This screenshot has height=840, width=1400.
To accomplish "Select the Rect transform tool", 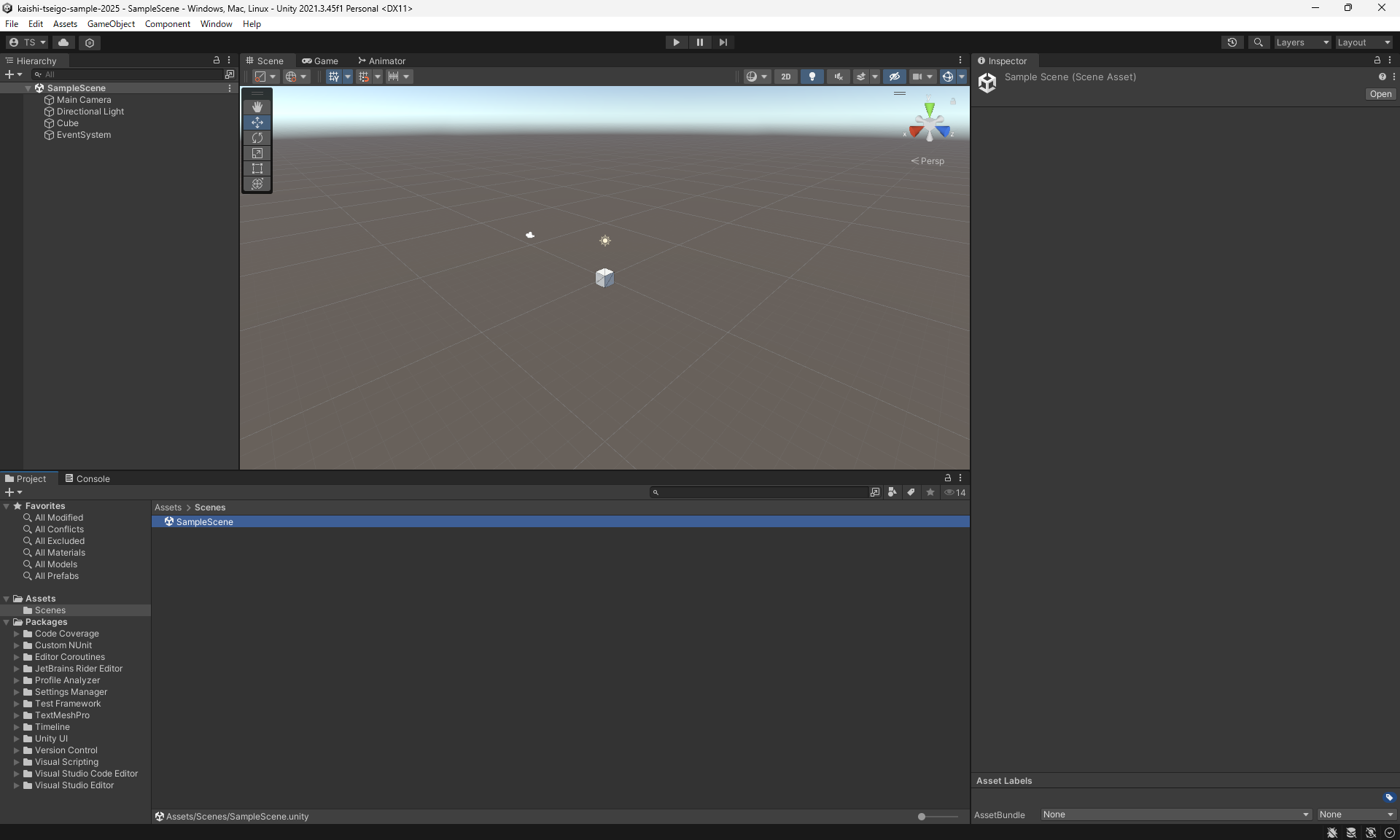I will (x=257, y=168).
